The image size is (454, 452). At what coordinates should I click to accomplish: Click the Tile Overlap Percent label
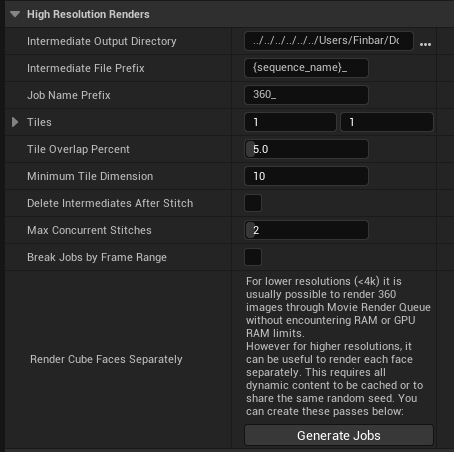78,149
